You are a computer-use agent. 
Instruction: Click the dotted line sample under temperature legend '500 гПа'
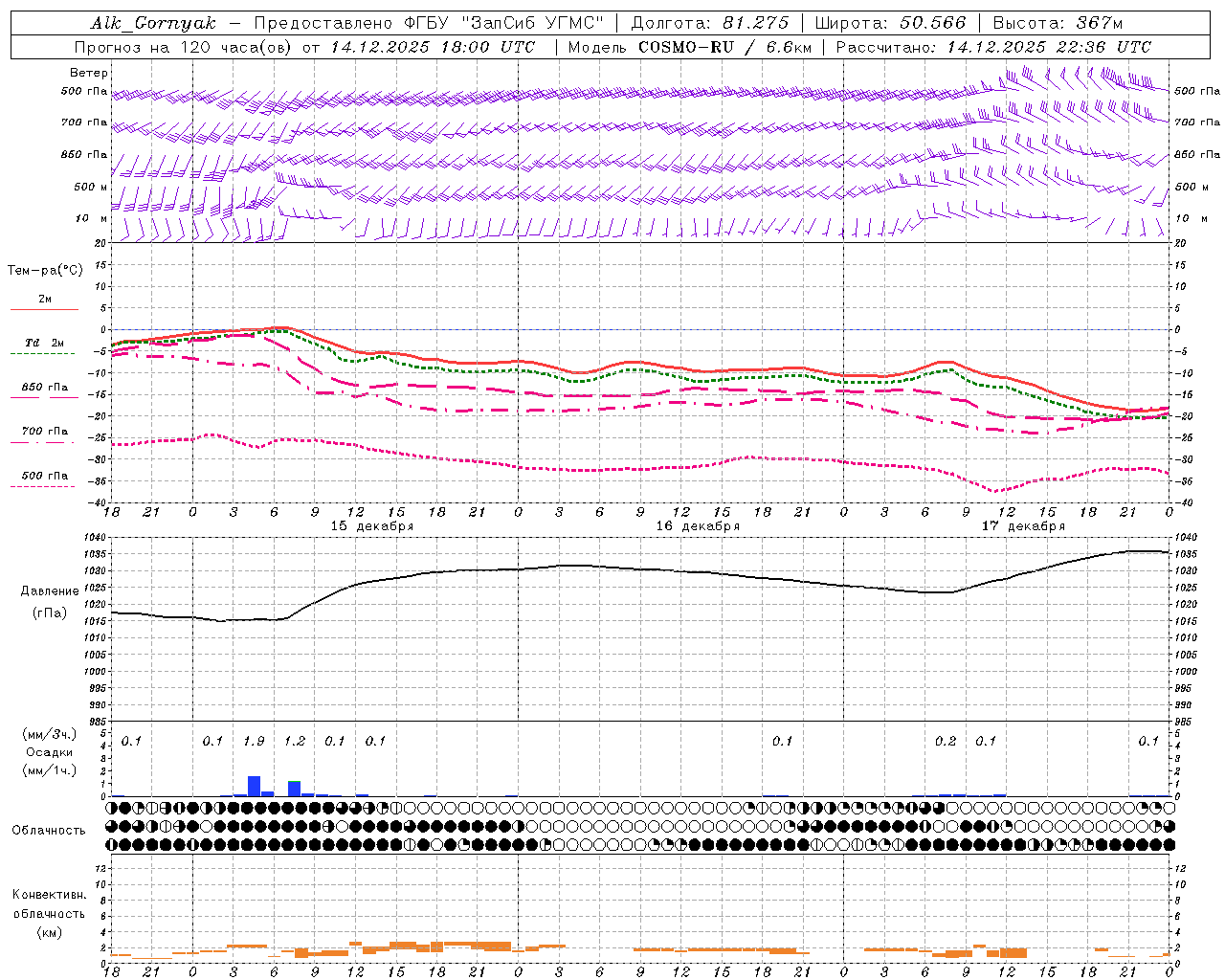pos(44,486)
